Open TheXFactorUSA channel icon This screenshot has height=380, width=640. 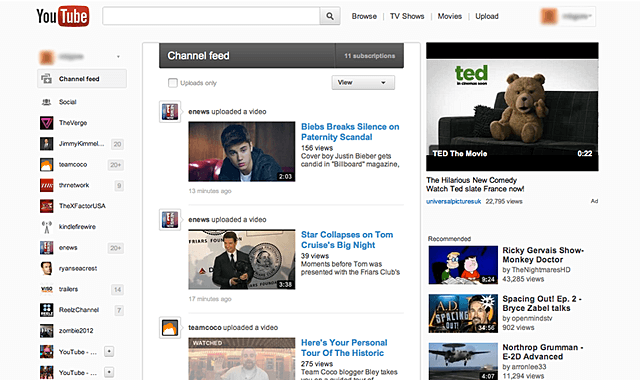click(47, 206)
